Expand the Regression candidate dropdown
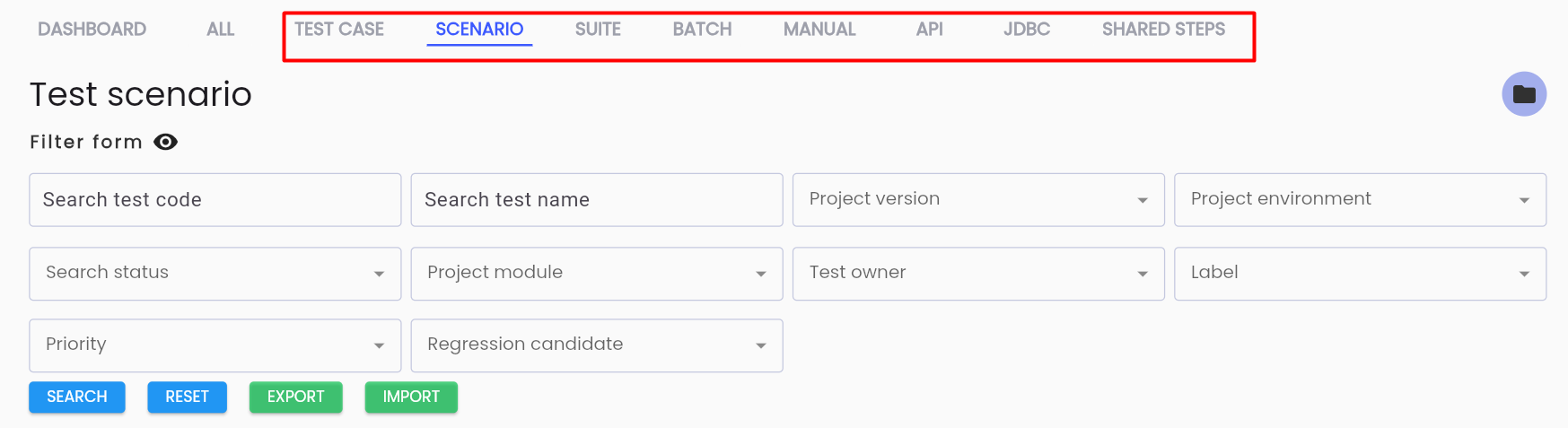The image size is (1568, 428). coord(597,345)
